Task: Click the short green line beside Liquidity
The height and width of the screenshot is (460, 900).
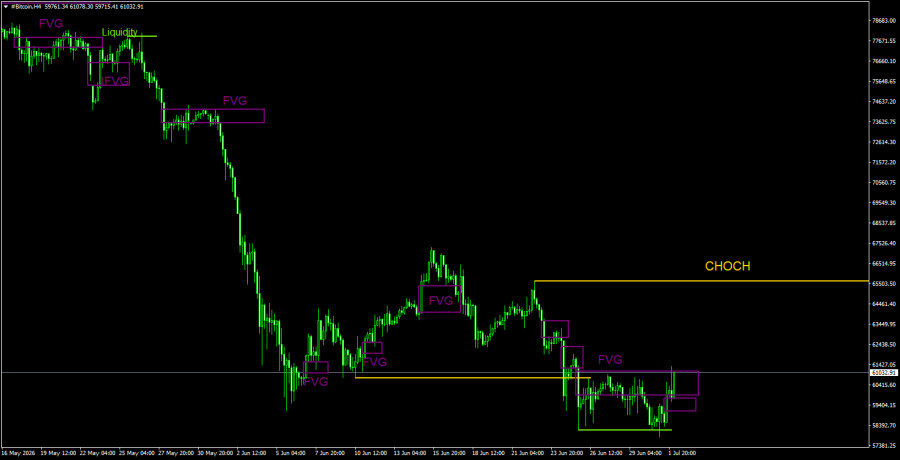Action: coord(143,36)
